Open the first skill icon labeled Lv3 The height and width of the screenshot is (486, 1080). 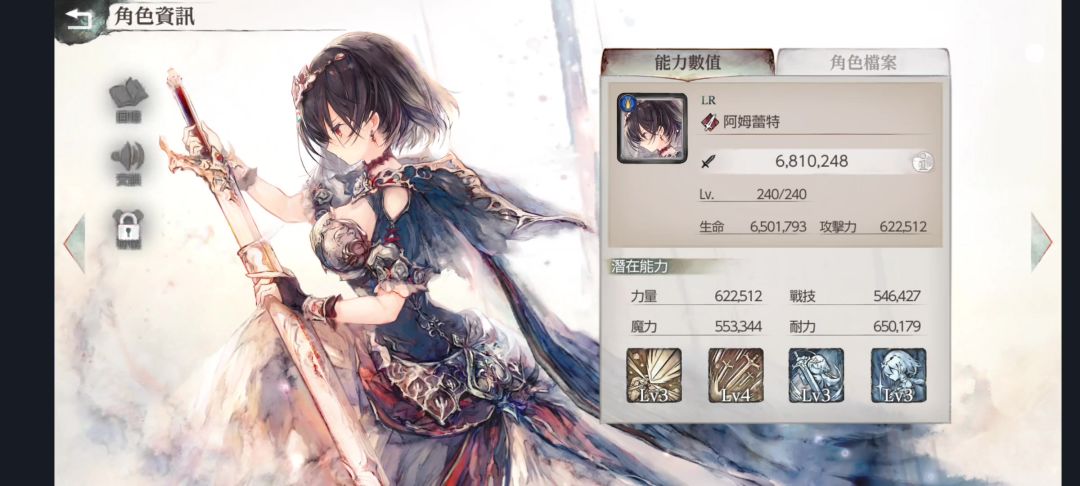click(x=654, y=375)
